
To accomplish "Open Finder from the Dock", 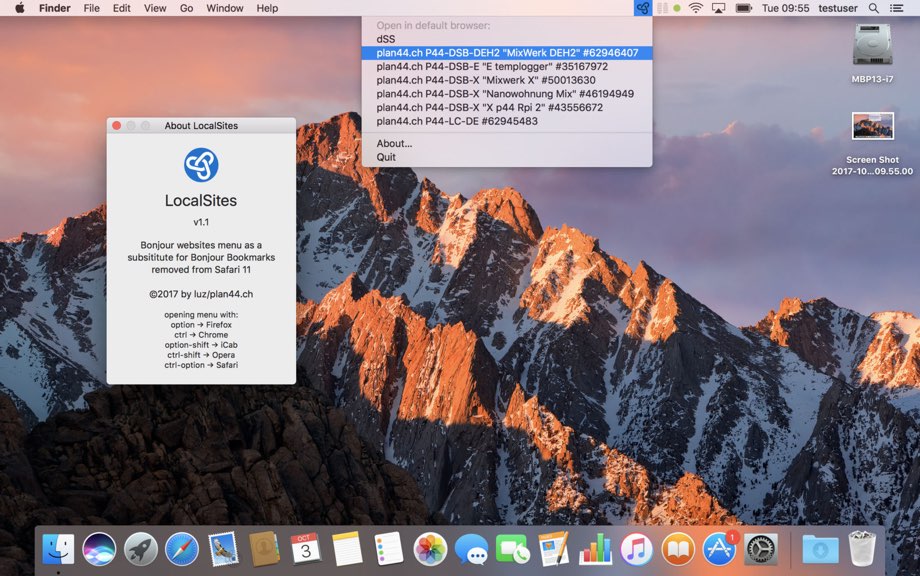I will (x=58, y=549).
